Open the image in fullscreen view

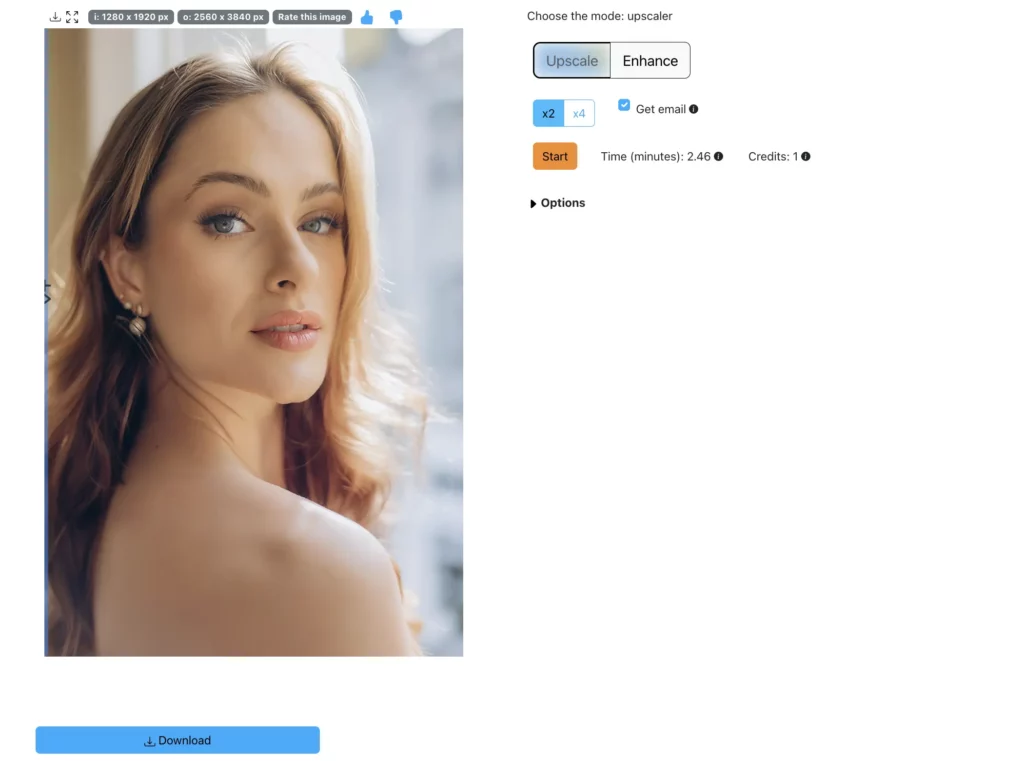pos(72,17)
